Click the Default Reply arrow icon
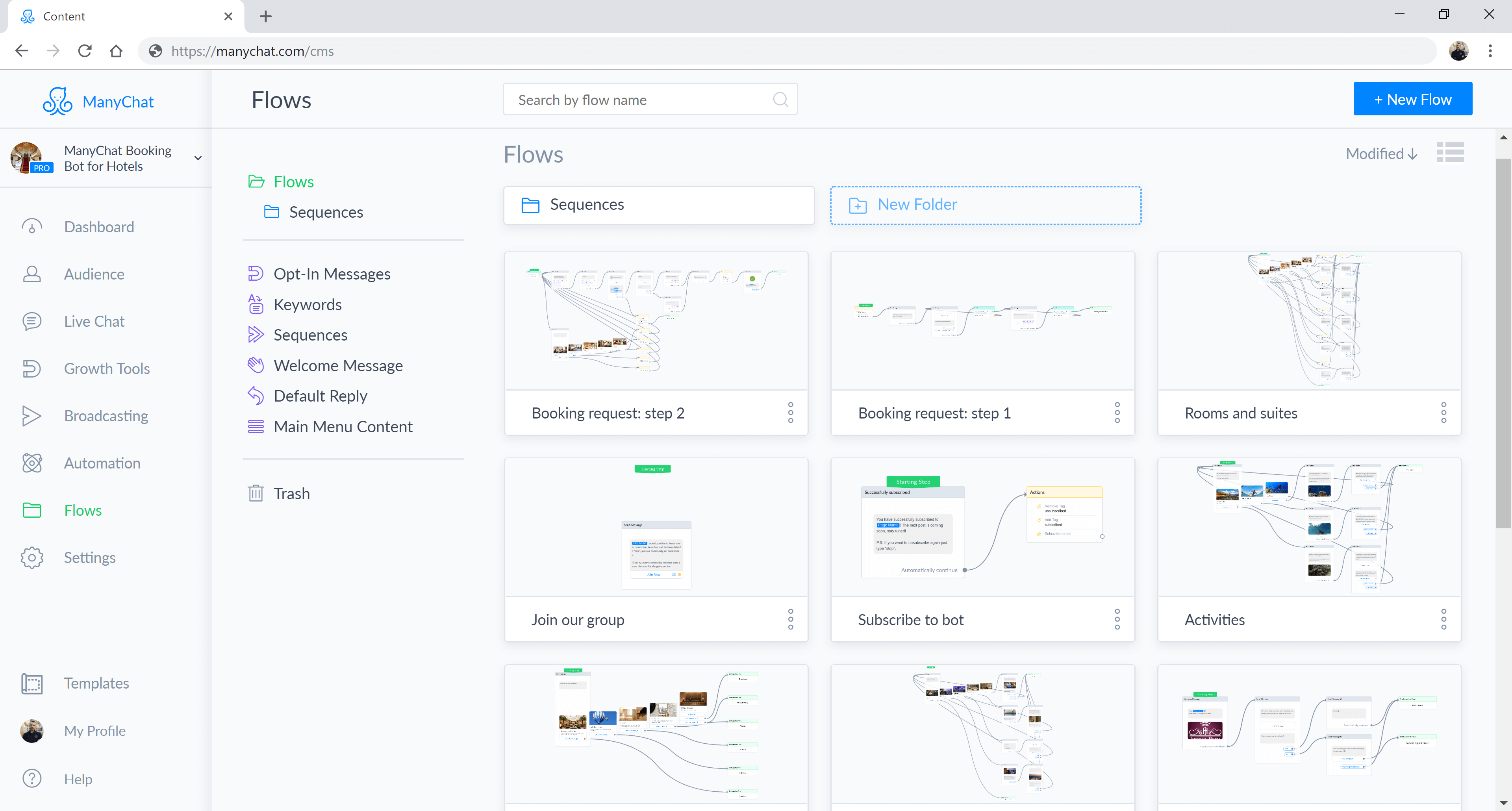 pos(255,396)
